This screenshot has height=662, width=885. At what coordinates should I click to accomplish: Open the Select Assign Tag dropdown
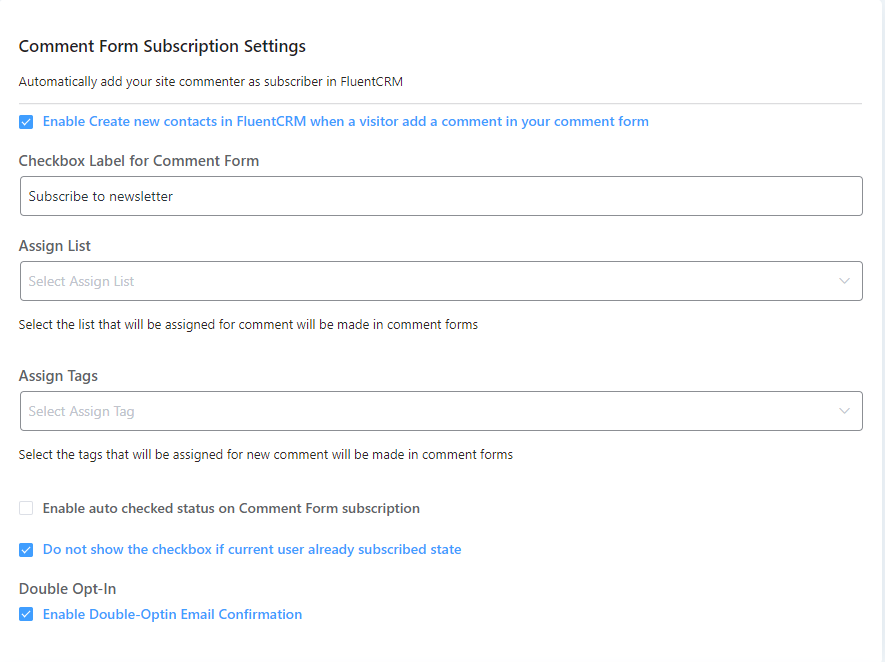420,411
